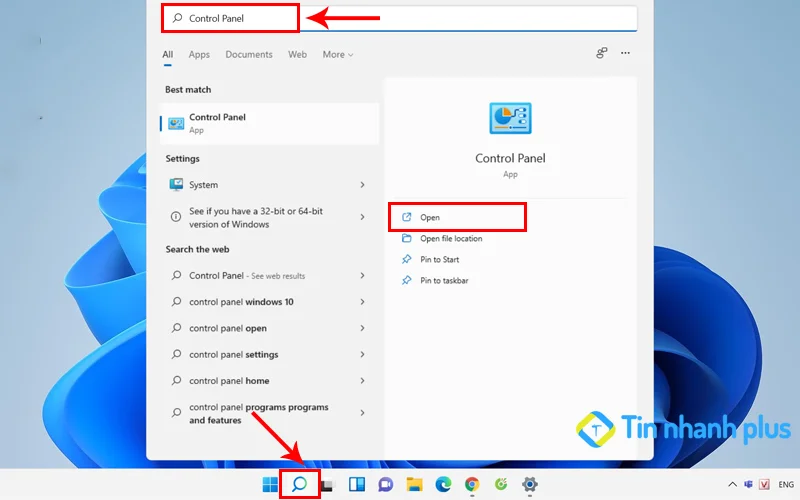
Task: Click the taskbar Search magnifier icon
Action: point(299,485)
